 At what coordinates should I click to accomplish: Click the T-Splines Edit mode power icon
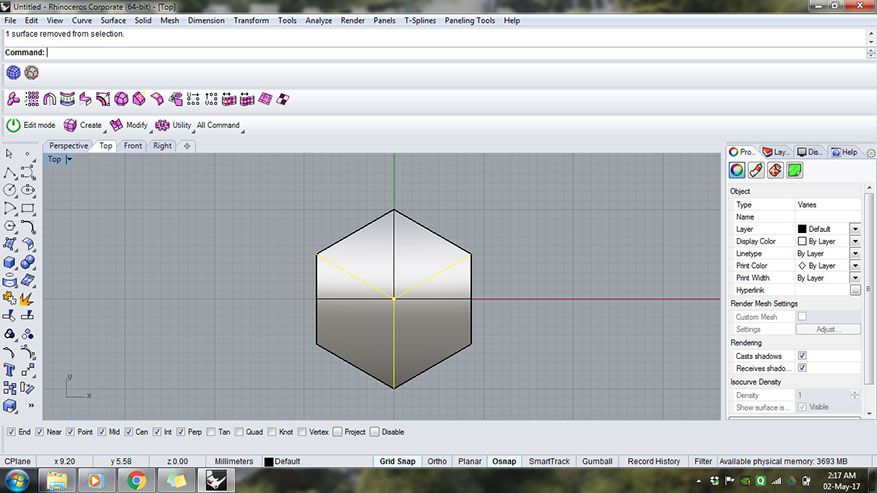coord(13,125)
